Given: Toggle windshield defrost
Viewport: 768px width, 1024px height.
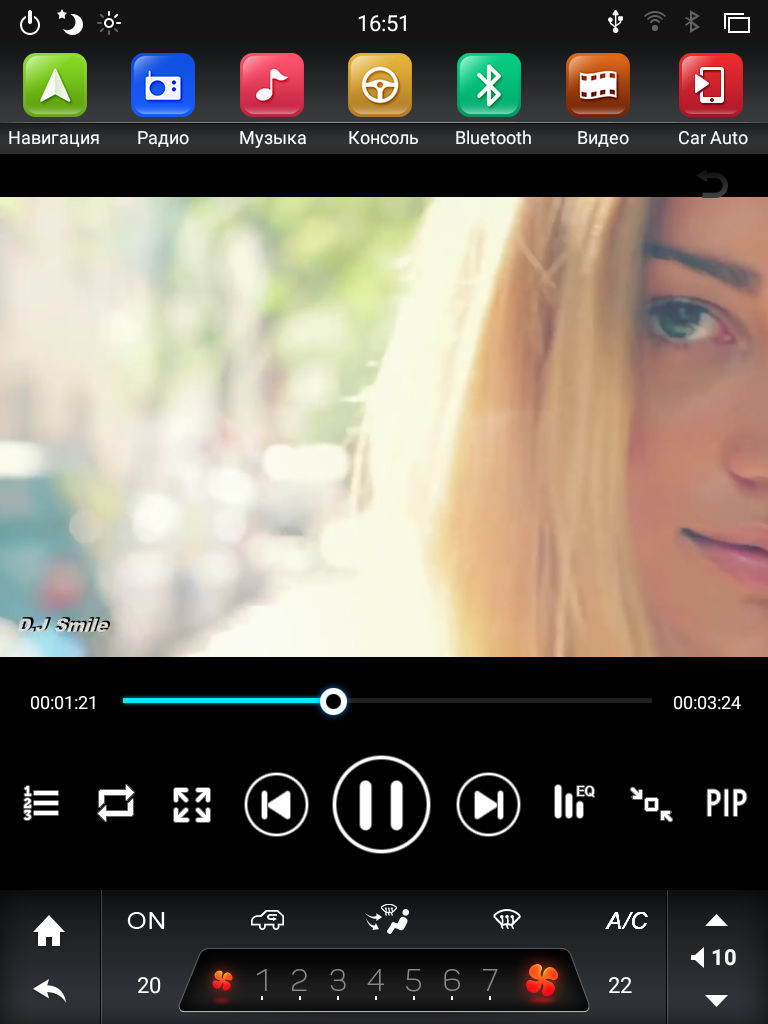Looking at the screenshot, I should pos(507,920).
